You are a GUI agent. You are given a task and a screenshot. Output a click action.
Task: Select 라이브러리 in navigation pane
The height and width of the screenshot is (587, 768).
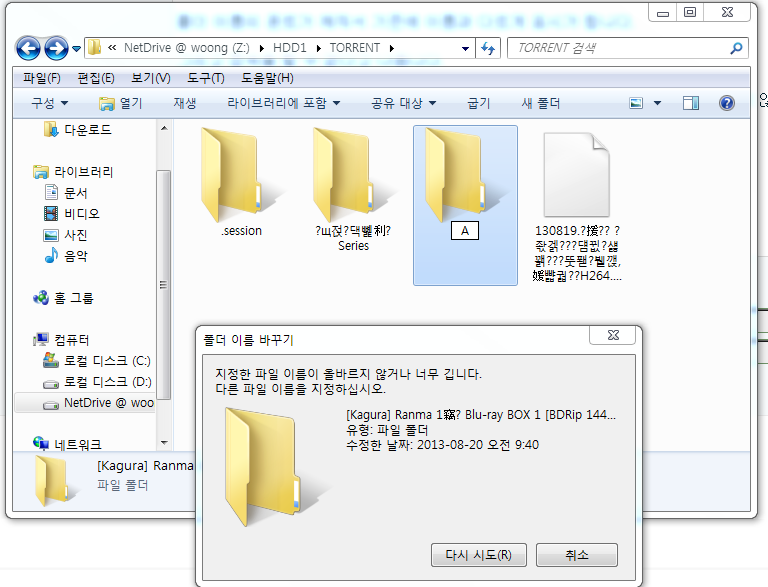(x=73, y=171)
